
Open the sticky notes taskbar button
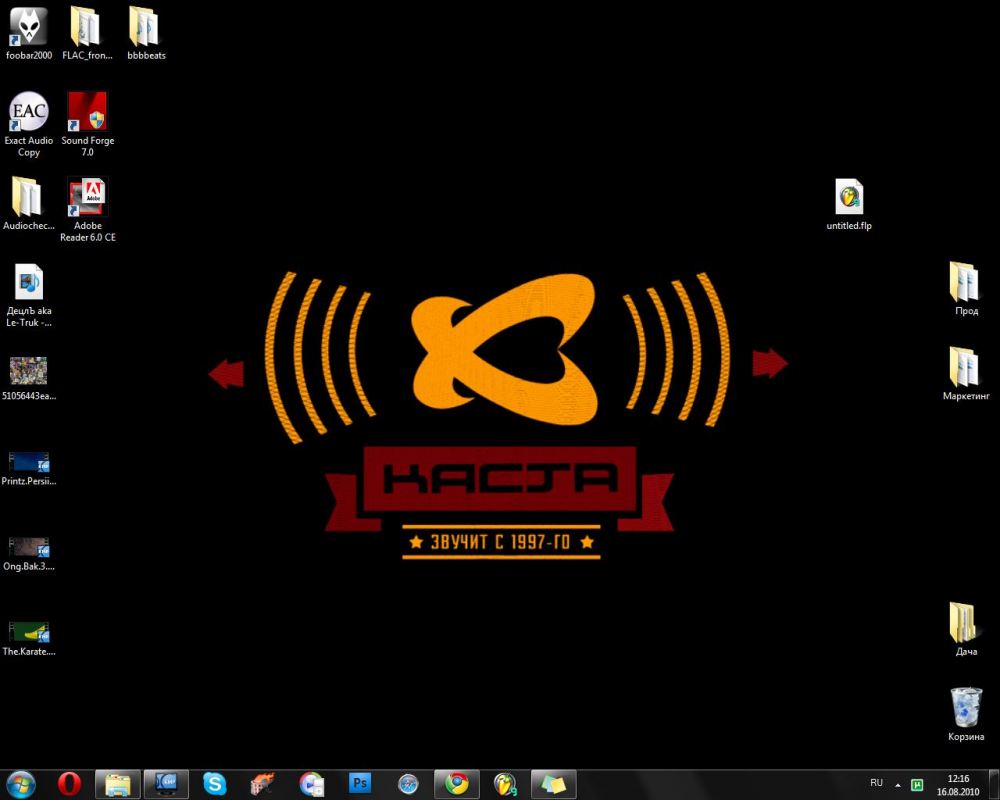click(554, 784)
